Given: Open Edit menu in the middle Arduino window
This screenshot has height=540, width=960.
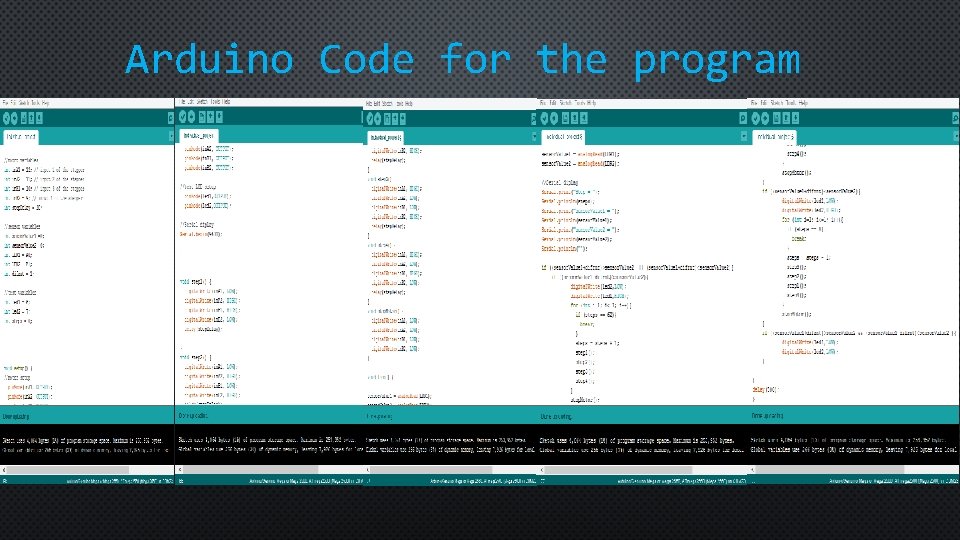Looking at the screenshot, I should click(x=377, y=103).
